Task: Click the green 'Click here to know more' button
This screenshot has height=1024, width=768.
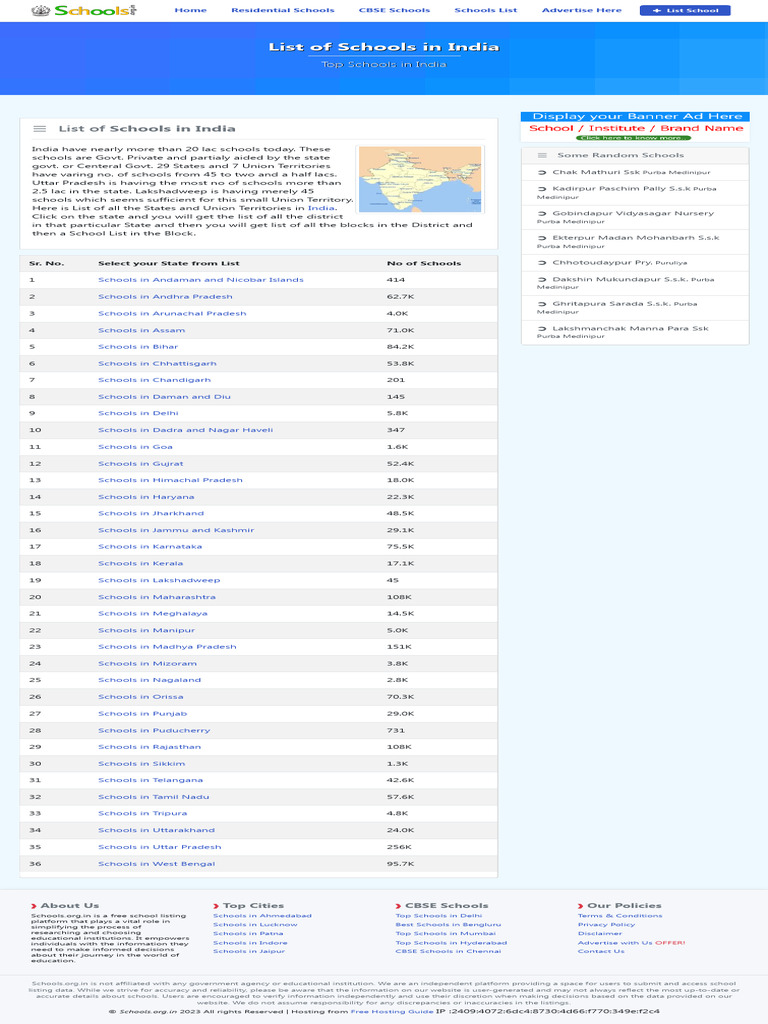Action: 633,138
